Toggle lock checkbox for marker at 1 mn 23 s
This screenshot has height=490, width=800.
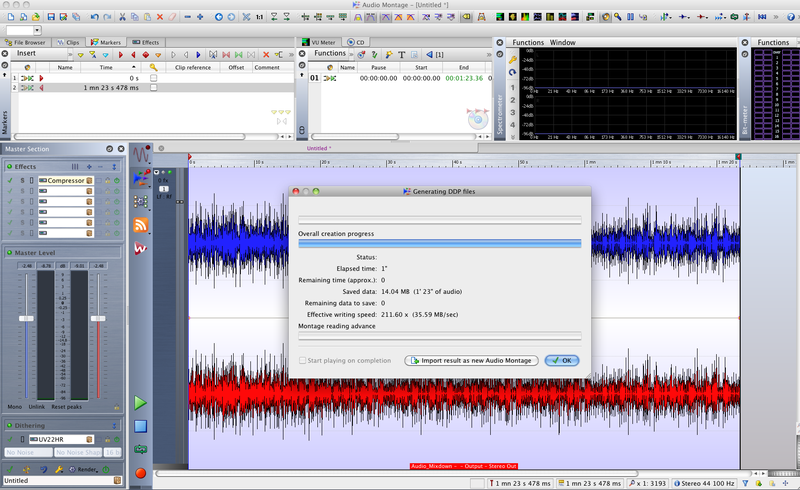click(154, 88)
